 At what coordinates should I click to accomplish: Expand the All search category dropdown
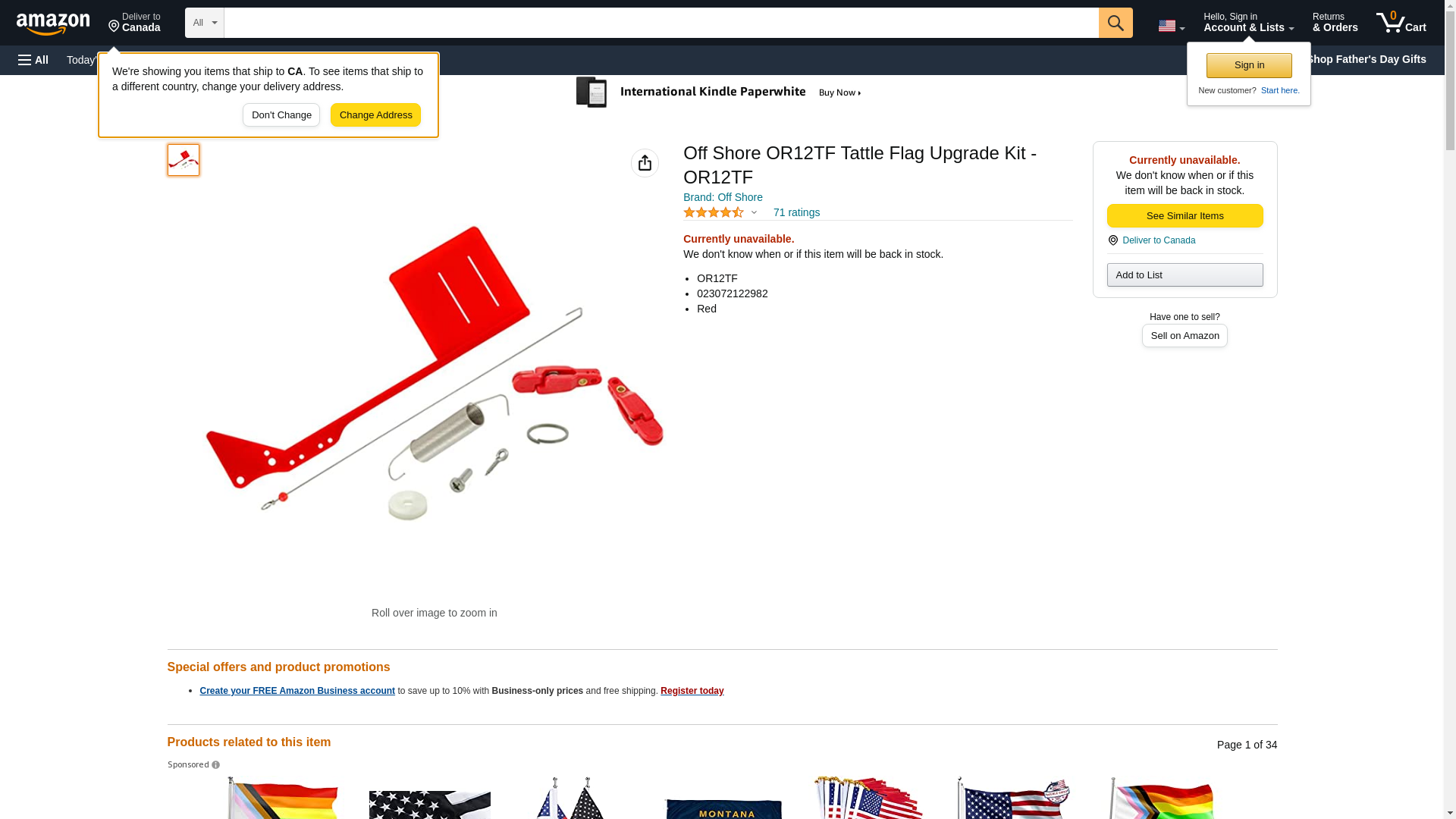205,23
